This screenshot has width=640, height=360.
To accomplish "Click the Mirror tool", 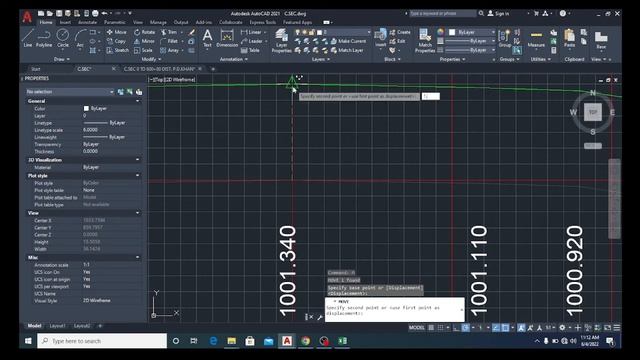I will pos(144,41).
